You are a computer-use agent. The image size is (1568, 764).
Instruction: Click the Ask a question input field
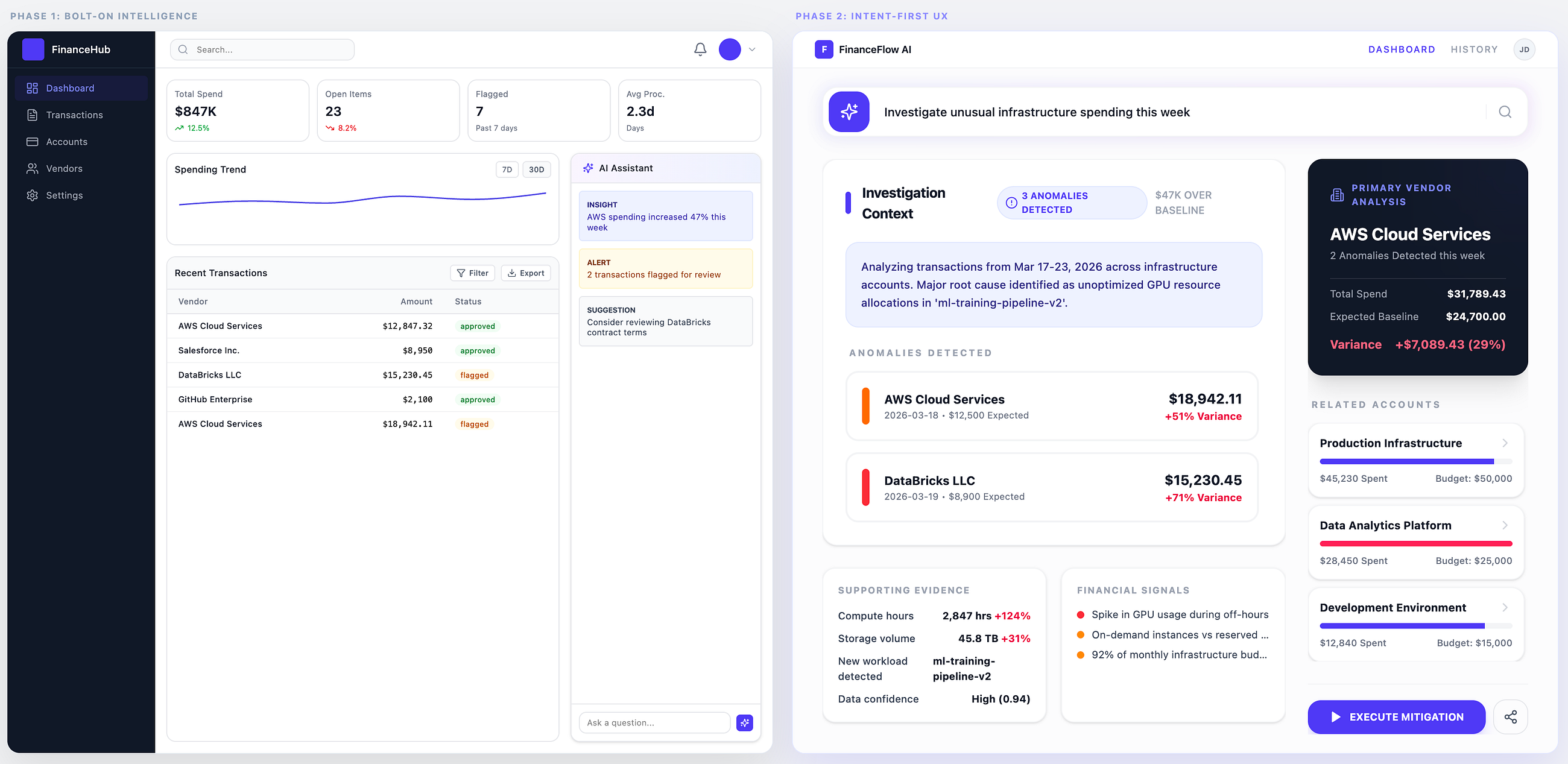point(654,722)
